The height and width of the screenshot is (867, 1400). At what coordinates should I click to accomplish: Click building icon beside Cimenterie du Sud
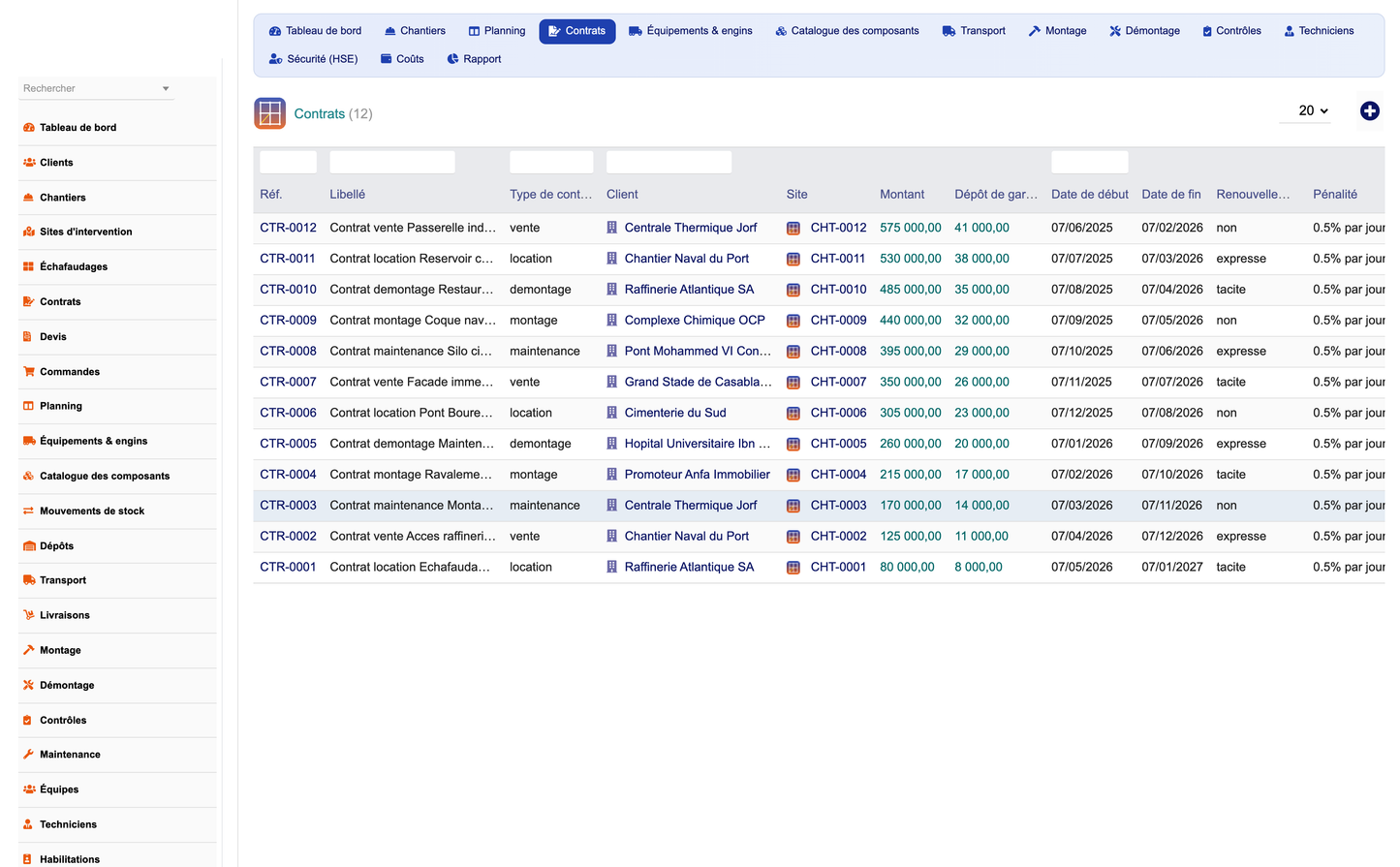point(612,413)
